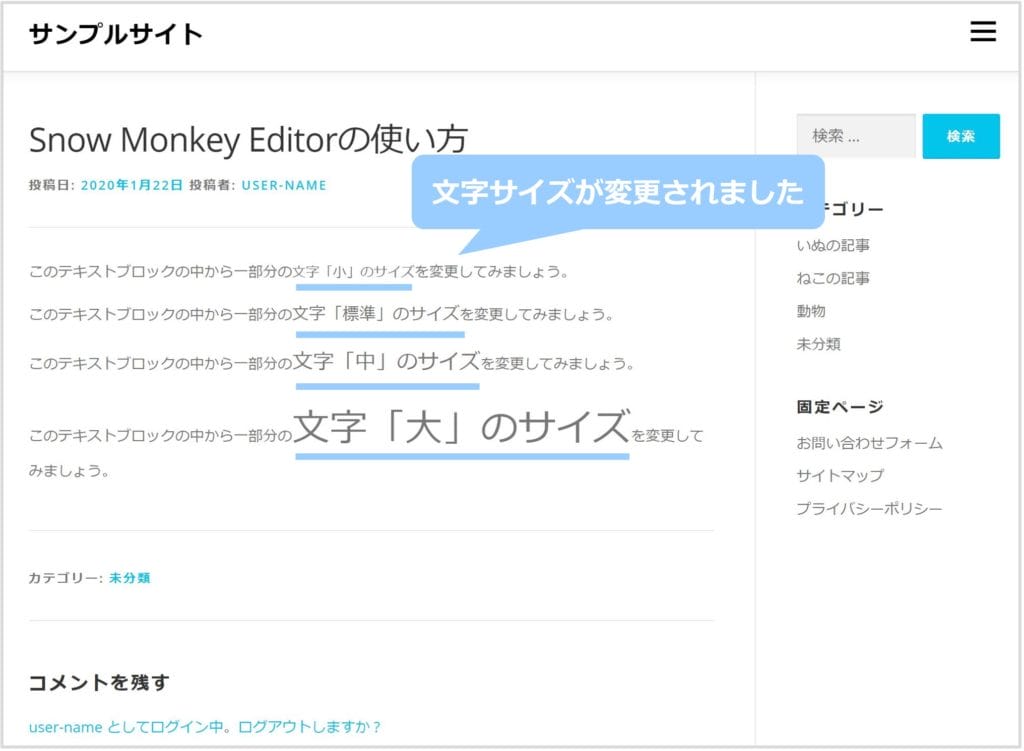Click the 文字「標準」のサイズ text
Viewport: 1024px width, 751px height.
376,313
